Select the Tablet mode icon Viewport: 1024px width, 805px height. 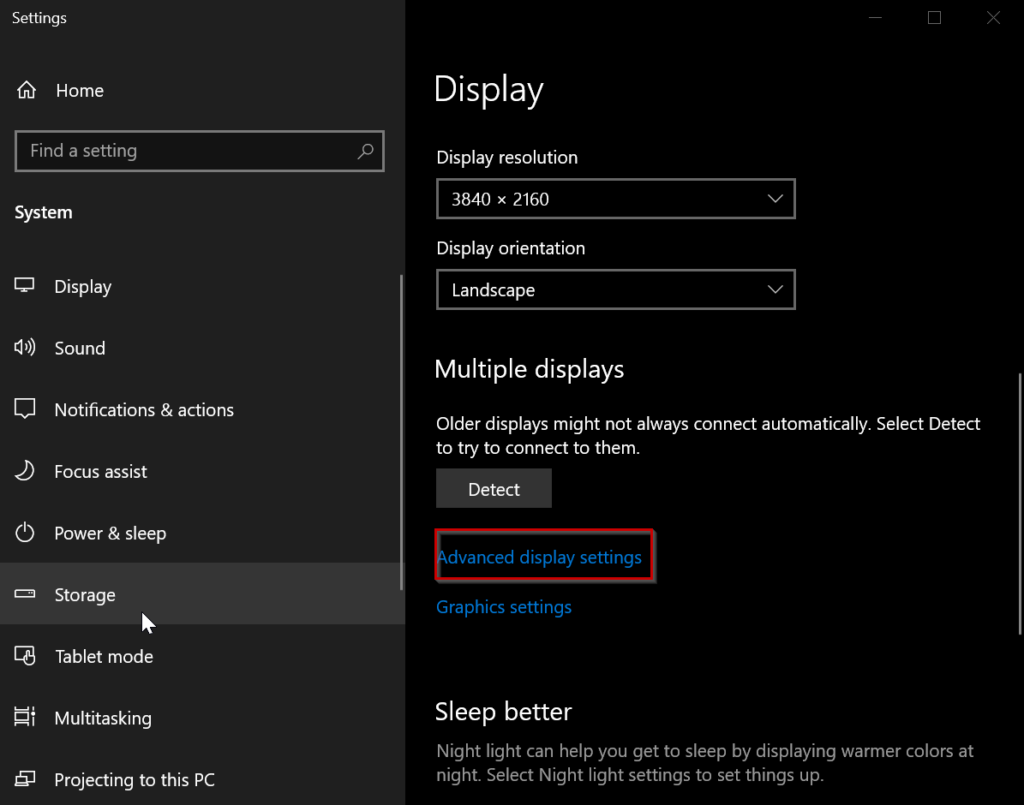click(x=24, y=656)
